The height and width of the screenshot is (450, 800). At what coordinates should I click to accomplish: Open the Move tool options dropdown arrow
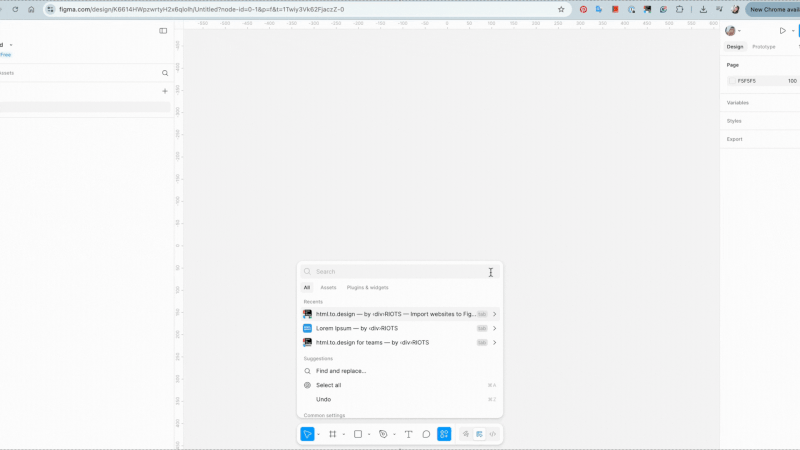(318, 435)
